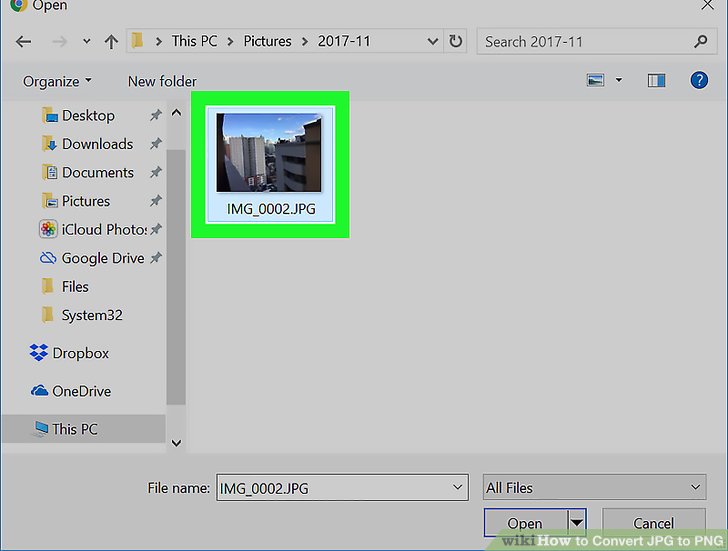Click the forward navigation arrow
Screen dimensions: 728x551
pyautogui.click(x=59, y=42)
